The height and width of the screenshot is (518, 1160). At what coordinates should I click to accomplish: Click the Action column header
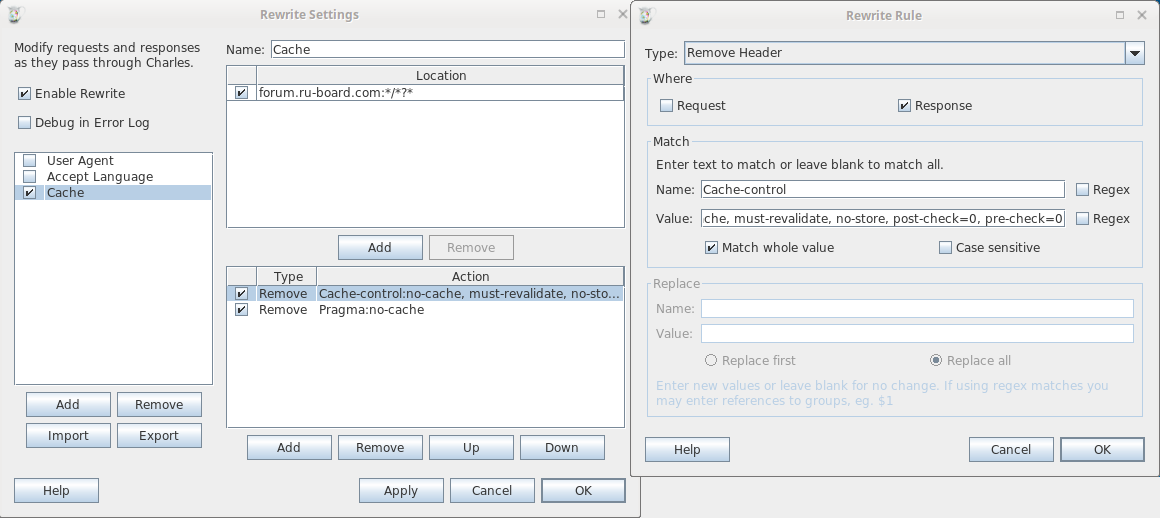click(470, 277)
